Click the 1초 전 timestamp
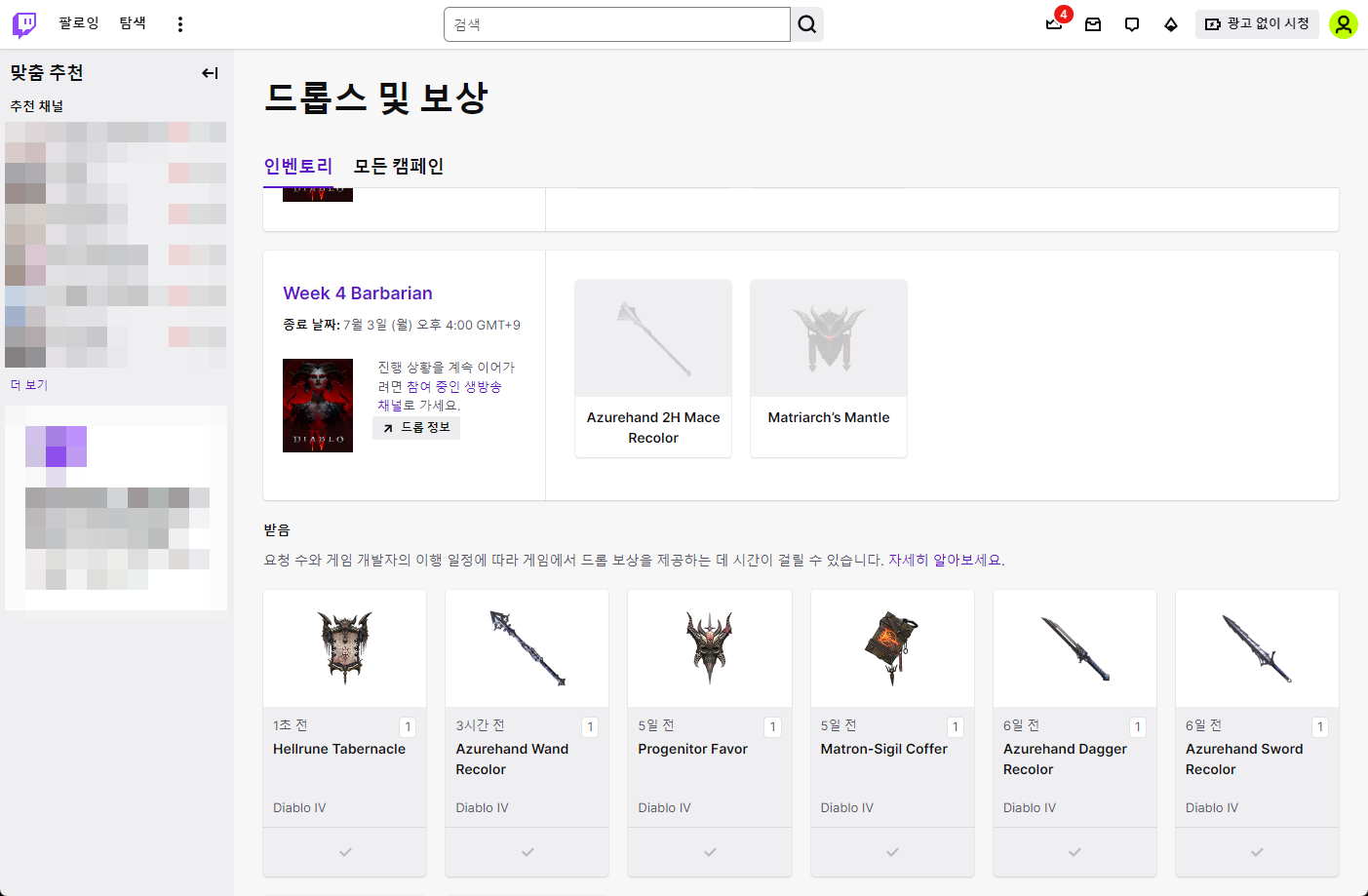Image resolution: width=1368 pixels, height=896 pixels. [291, 725]
